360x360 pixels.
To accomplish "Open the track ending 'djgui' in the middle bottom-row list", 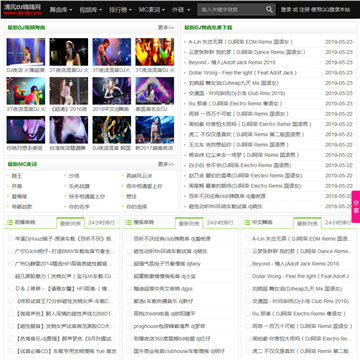I will point(163,289).
